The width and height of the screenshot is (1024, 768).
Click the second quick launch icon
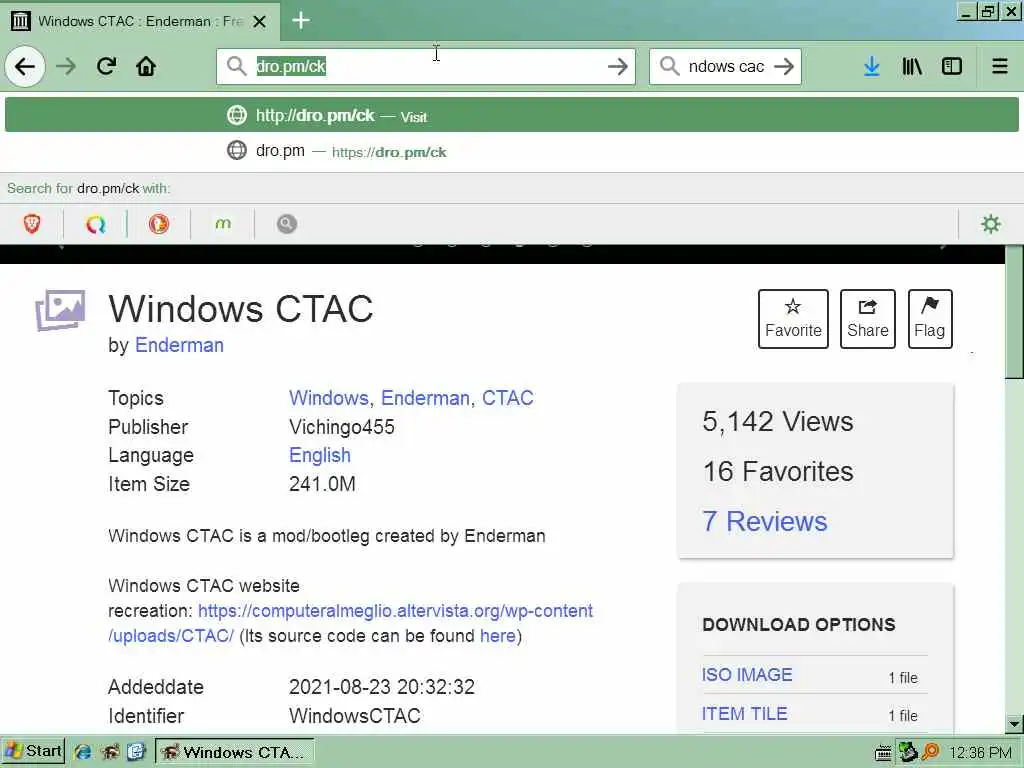pos(110,752)
